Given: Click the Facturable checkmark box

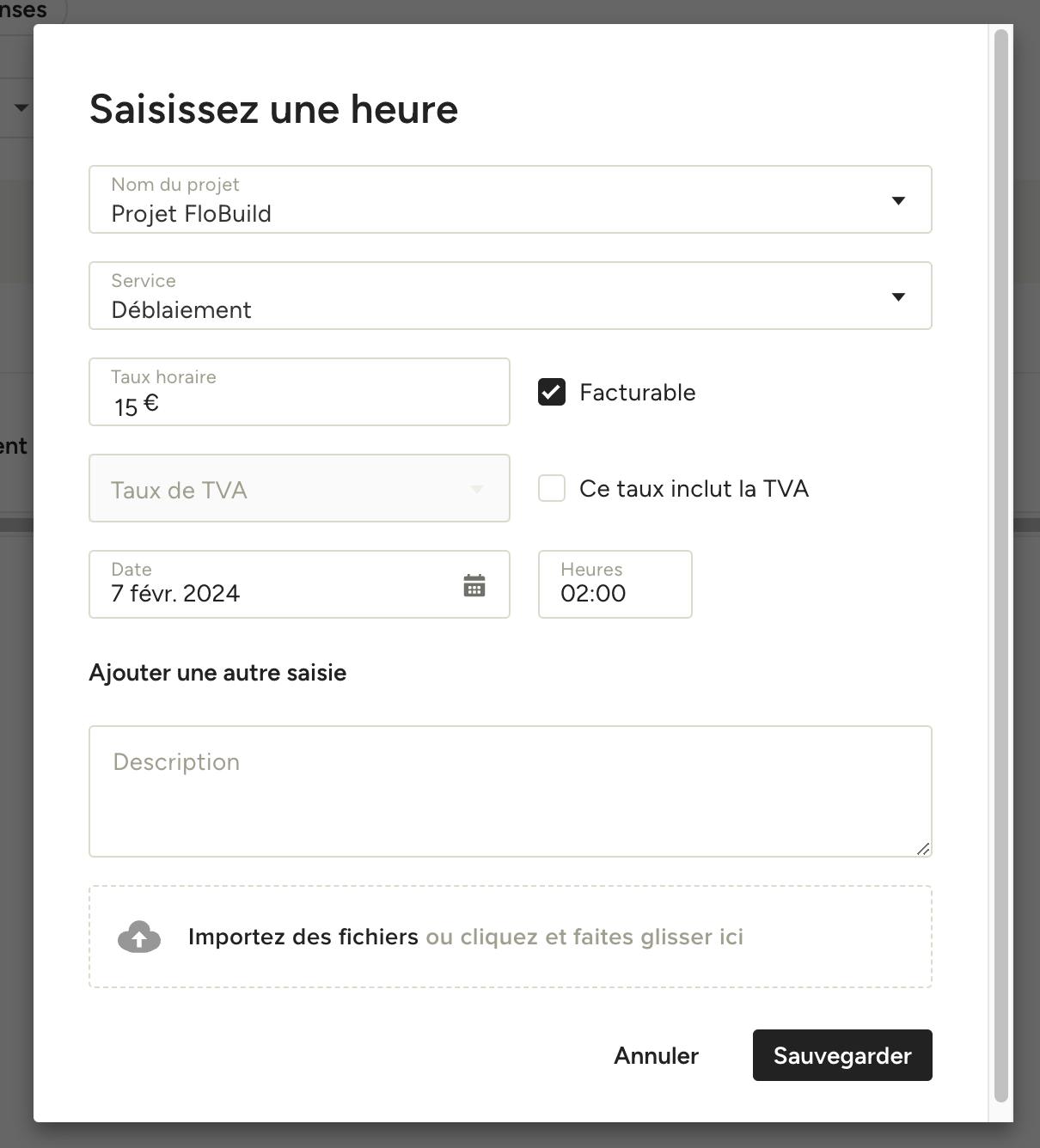Looking at the screenshot, I should coord(552,392).
